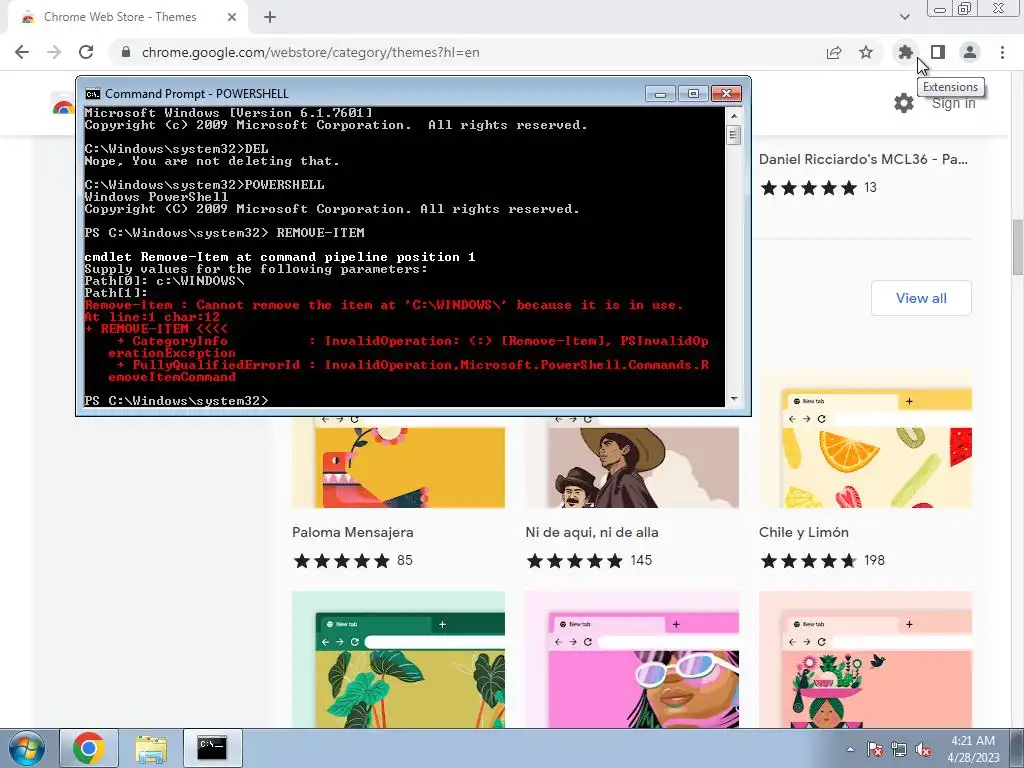Click the taskbar clock 4:21 AM
This screenshot has height=768, width=1024.
973,741
